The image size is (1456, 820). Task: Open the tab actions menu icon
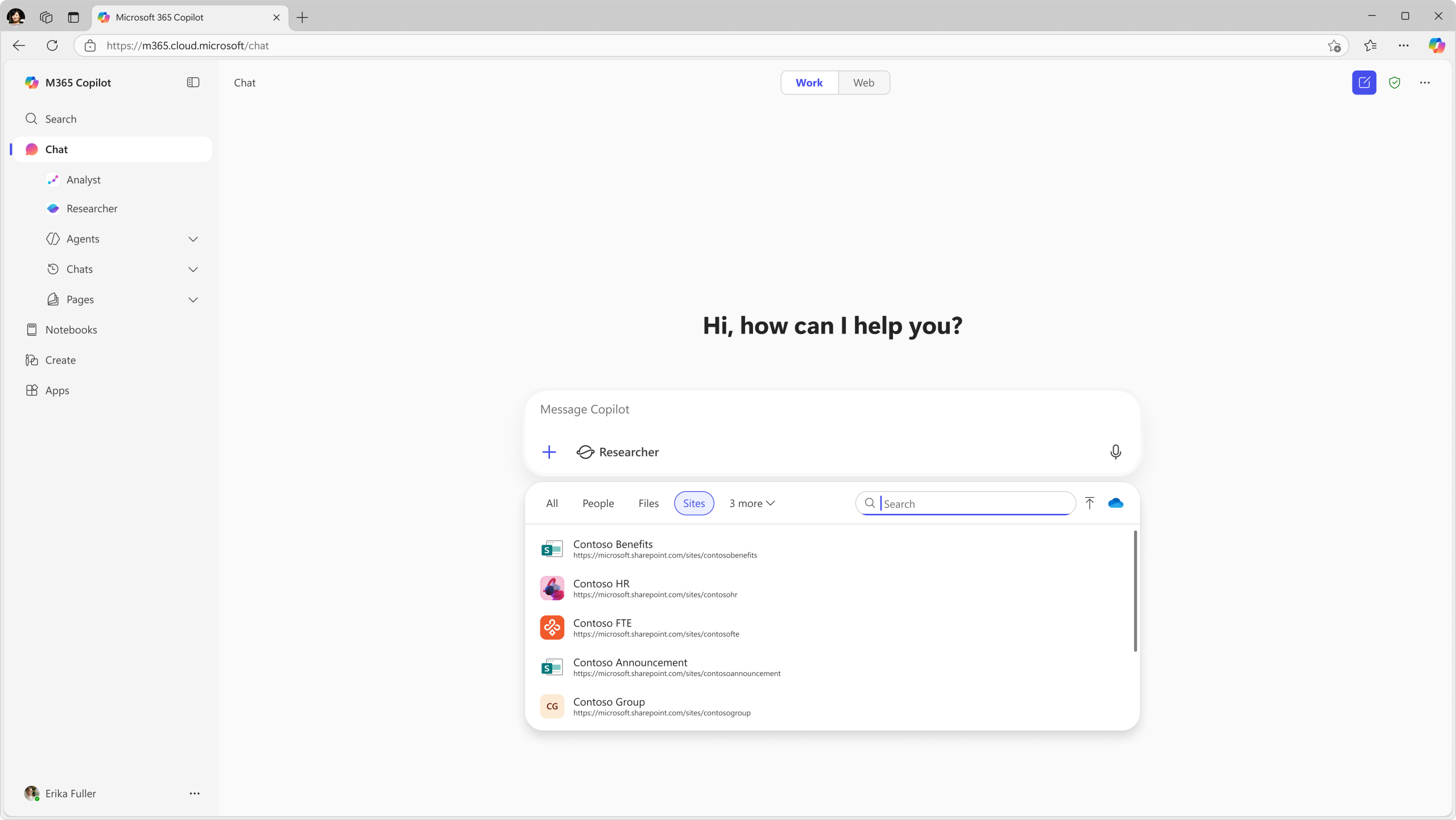point(73,17)
